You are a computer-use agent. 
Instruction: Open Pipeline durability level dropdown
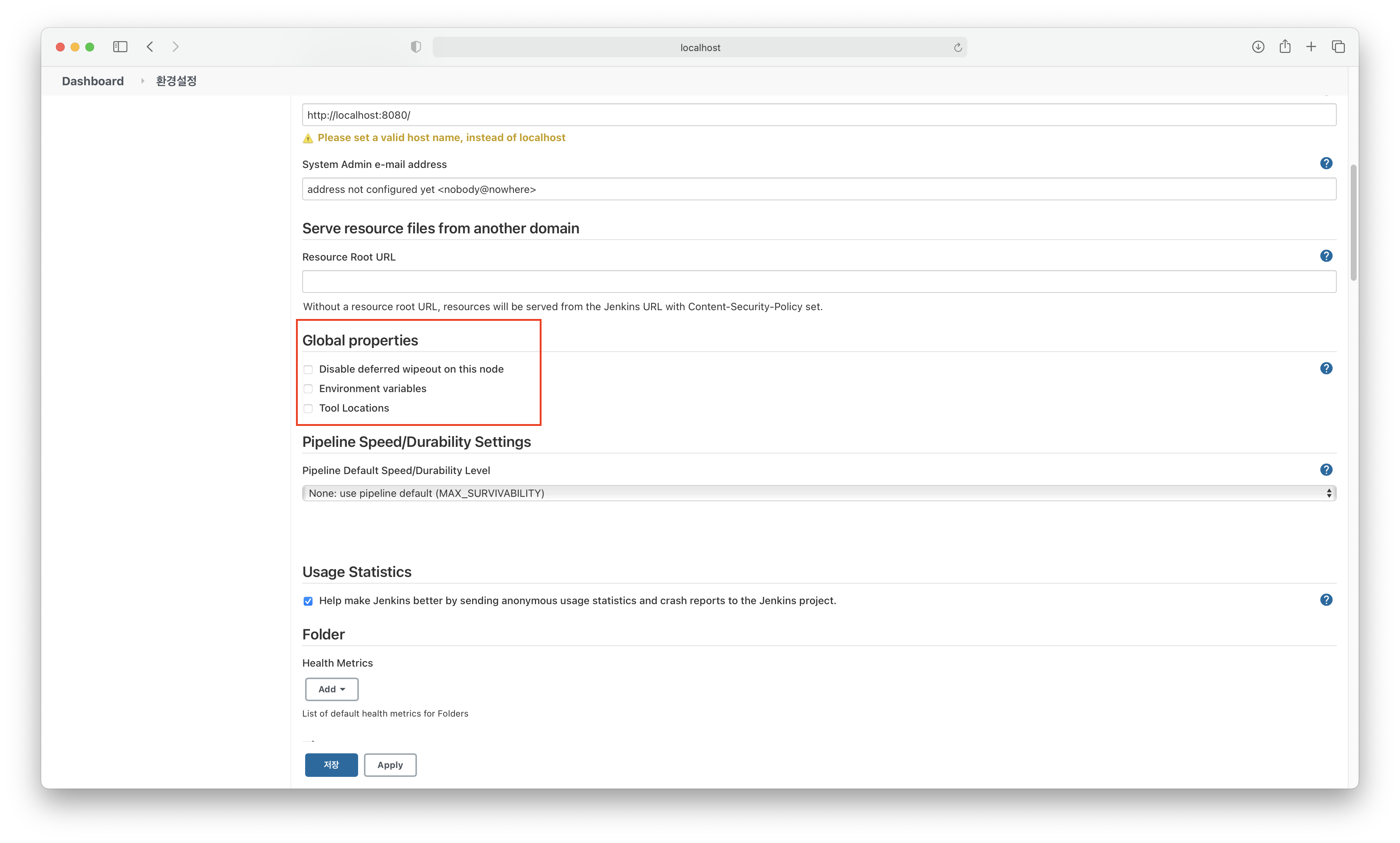(818, 493)
